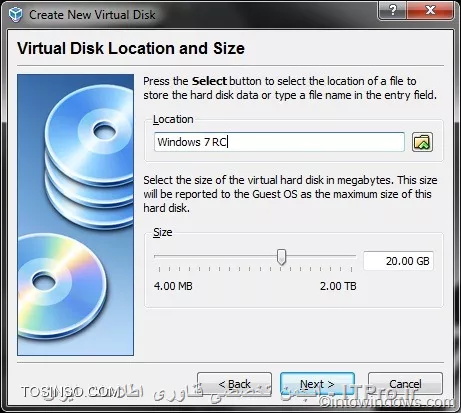
Task: Close the Create New Virtual Disk dialog
Action: [x=430, y=10]
